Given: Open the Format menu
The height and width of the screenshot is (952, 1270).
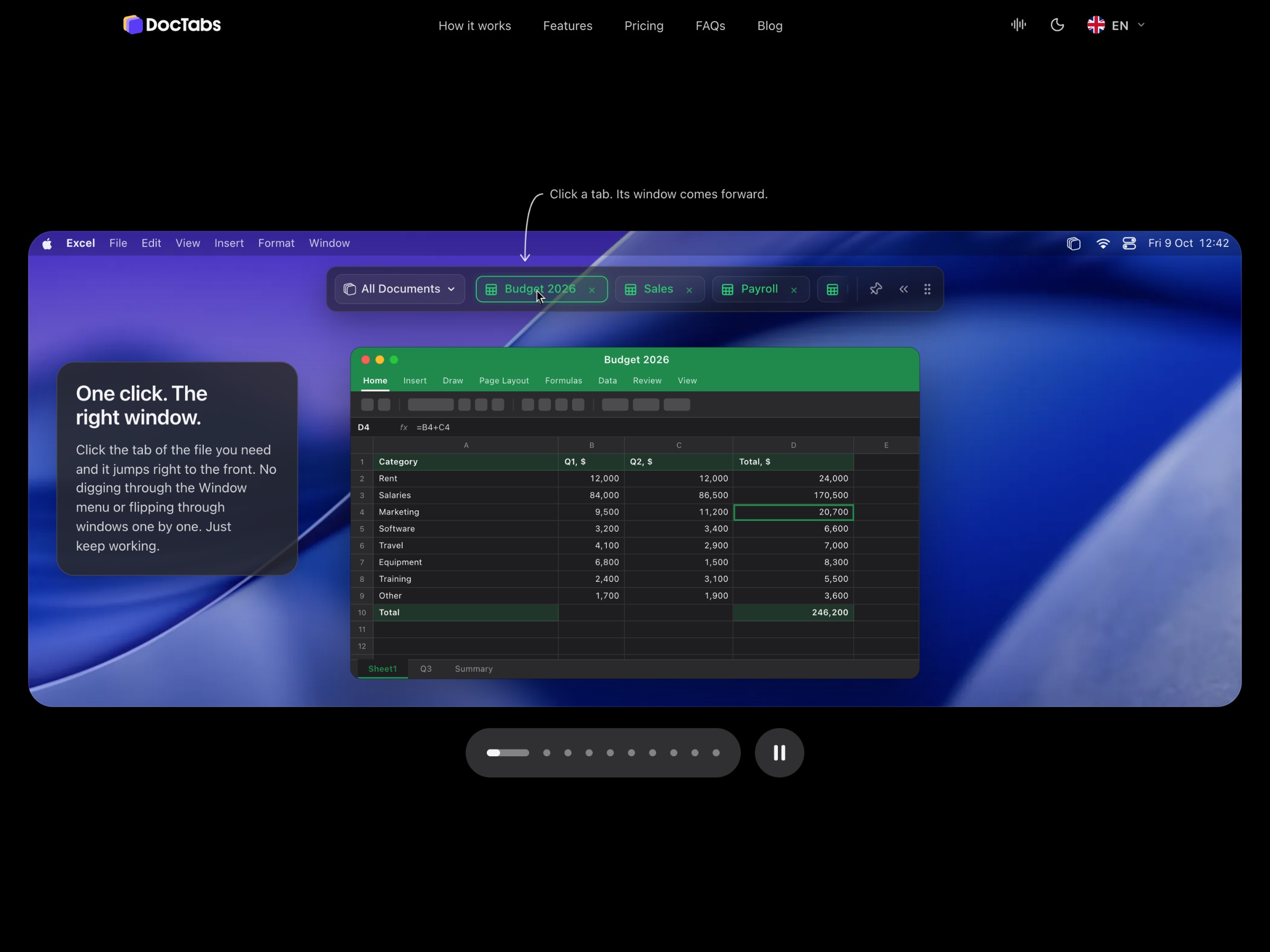Looking at the screenshot, I should tap(276, 243).
